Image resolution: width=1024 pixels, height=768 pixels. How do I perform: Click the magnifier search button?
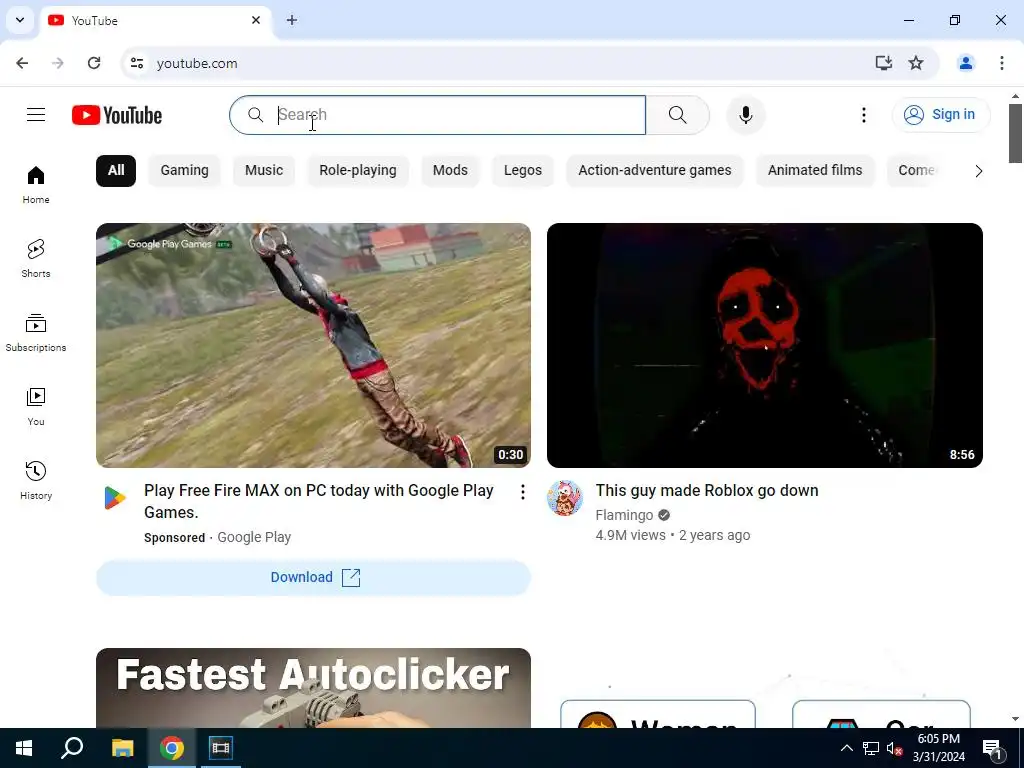point(677,115)
